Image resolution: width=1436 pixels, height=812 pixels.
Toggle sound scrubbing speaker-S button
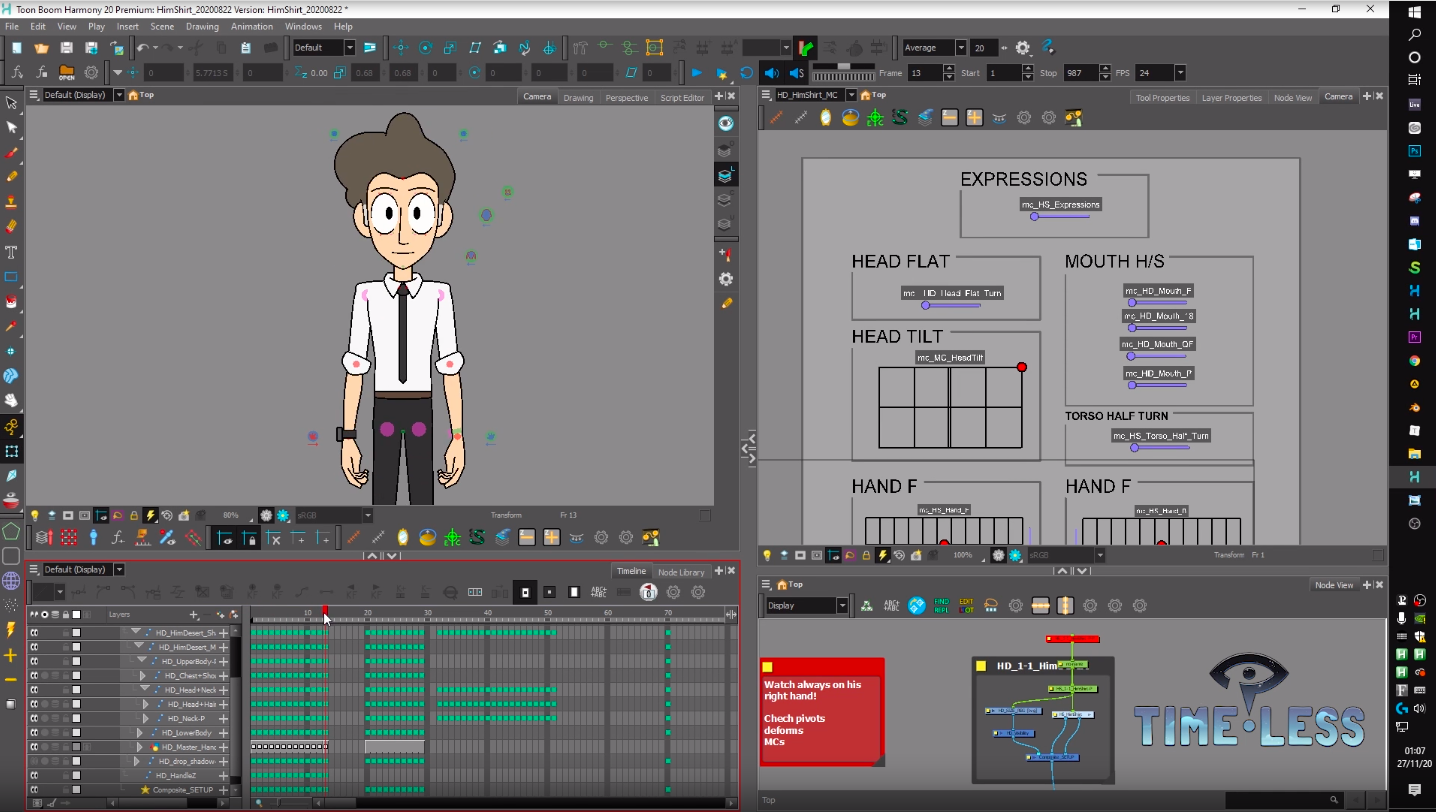[796, 73]
